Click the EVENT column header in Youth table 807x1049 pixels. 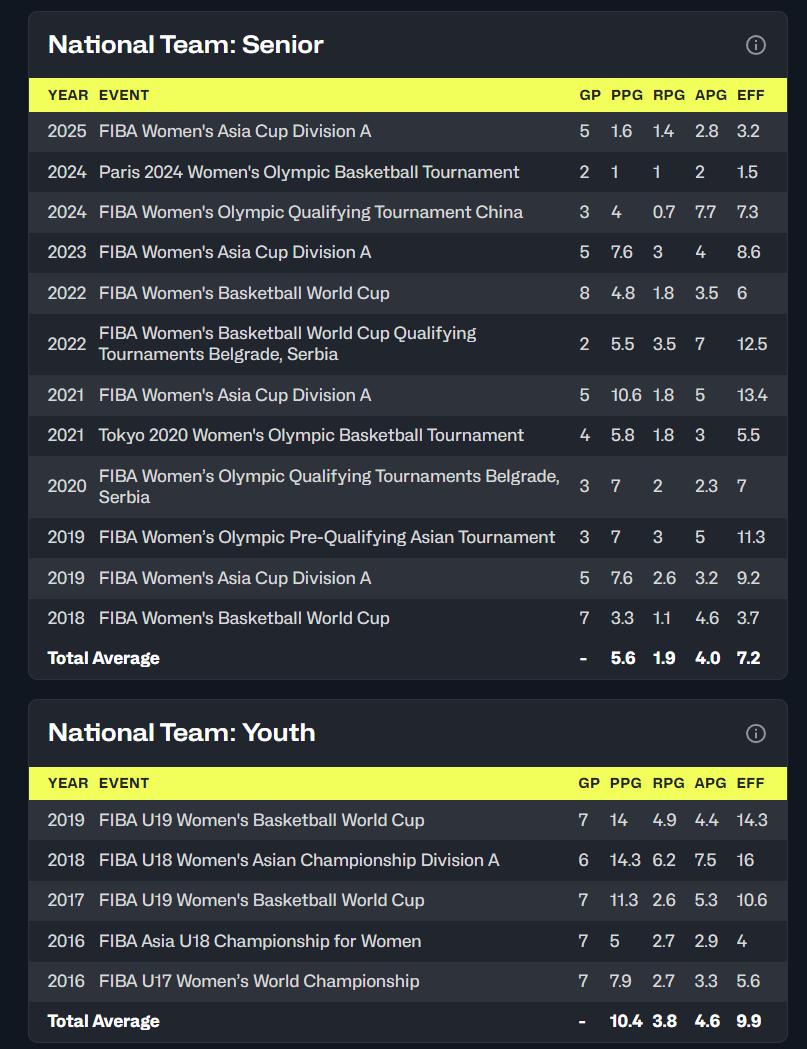pos(124,783)
